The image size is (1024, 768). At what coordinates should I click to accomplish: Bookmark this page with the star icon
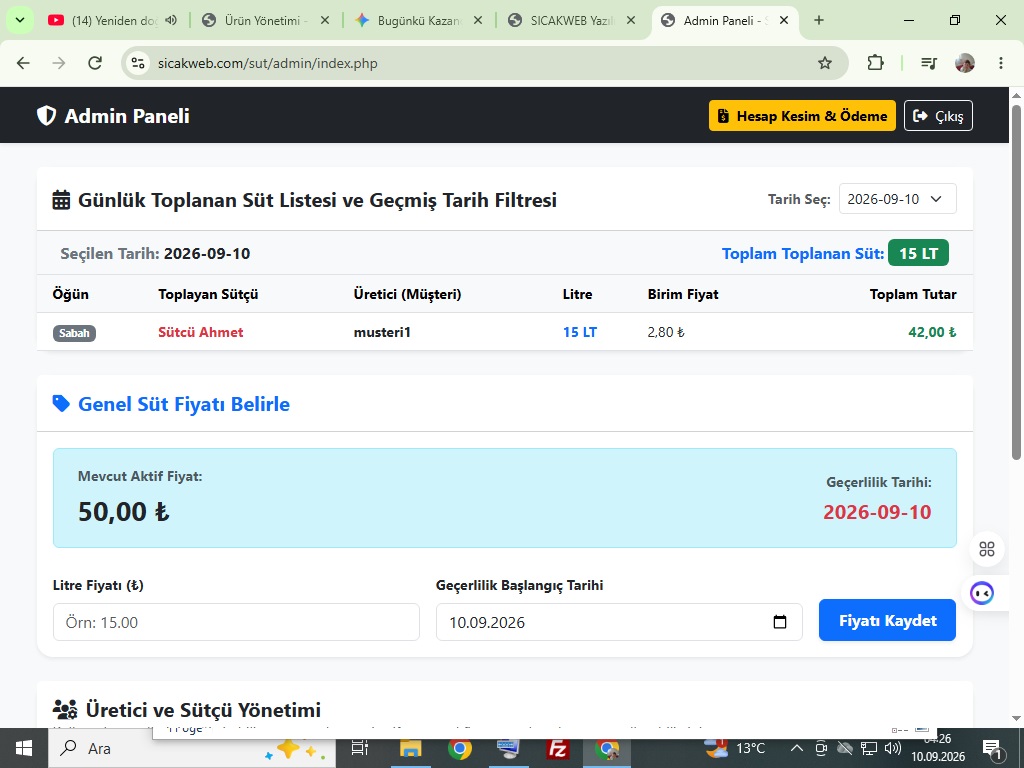825,63
